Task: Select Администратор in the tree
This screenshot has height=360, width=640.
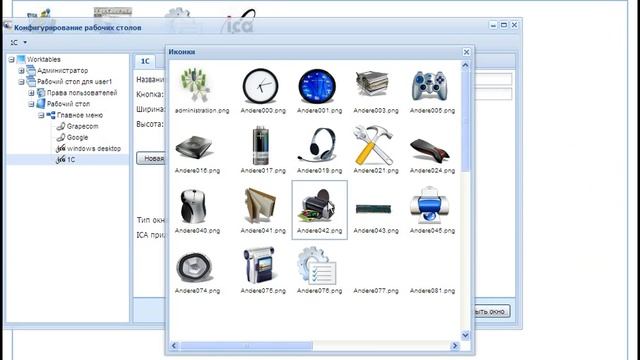Action: pos(62,71)
